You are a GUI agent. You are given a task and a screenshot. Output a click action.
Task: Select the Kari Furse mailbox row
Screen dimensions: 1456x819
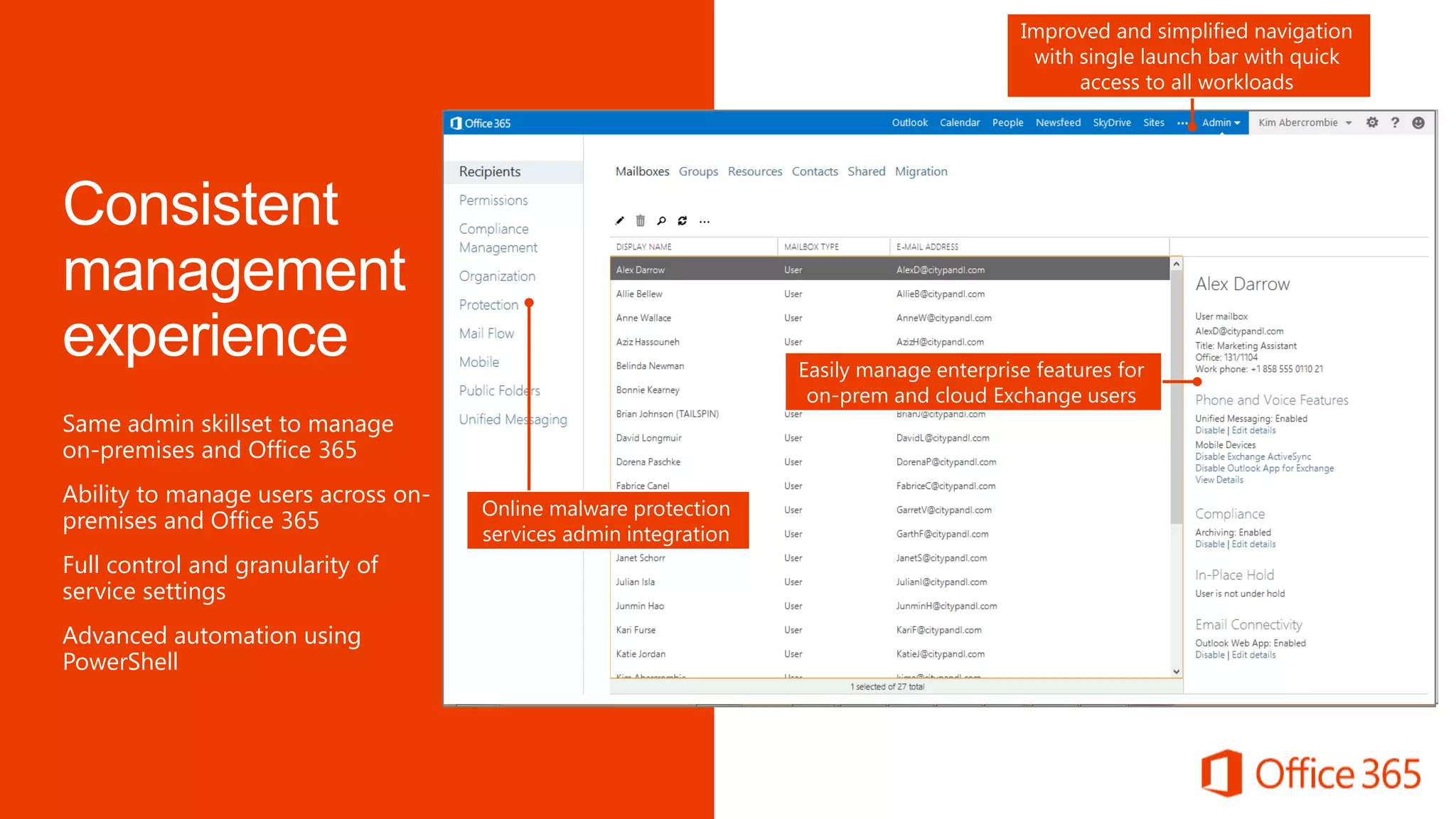point(889,630)
